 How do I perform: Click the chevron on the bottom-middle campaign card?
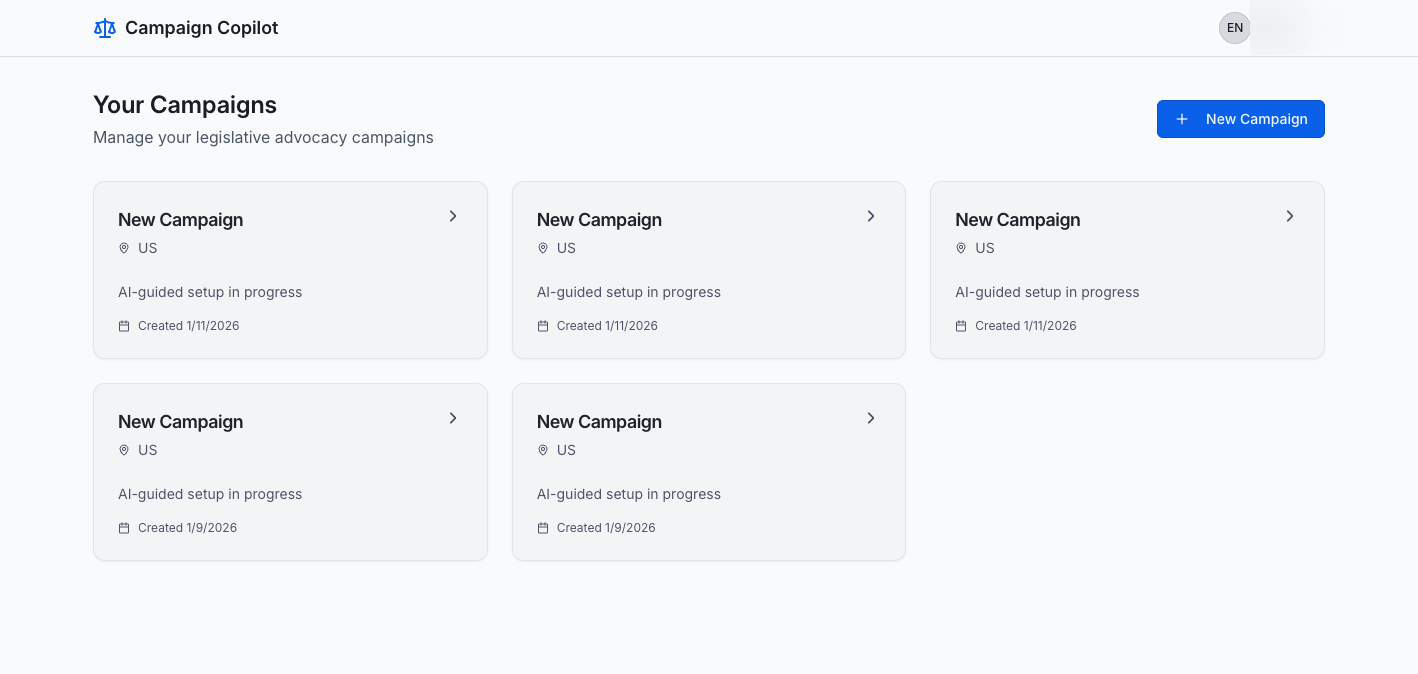point(871,418)
